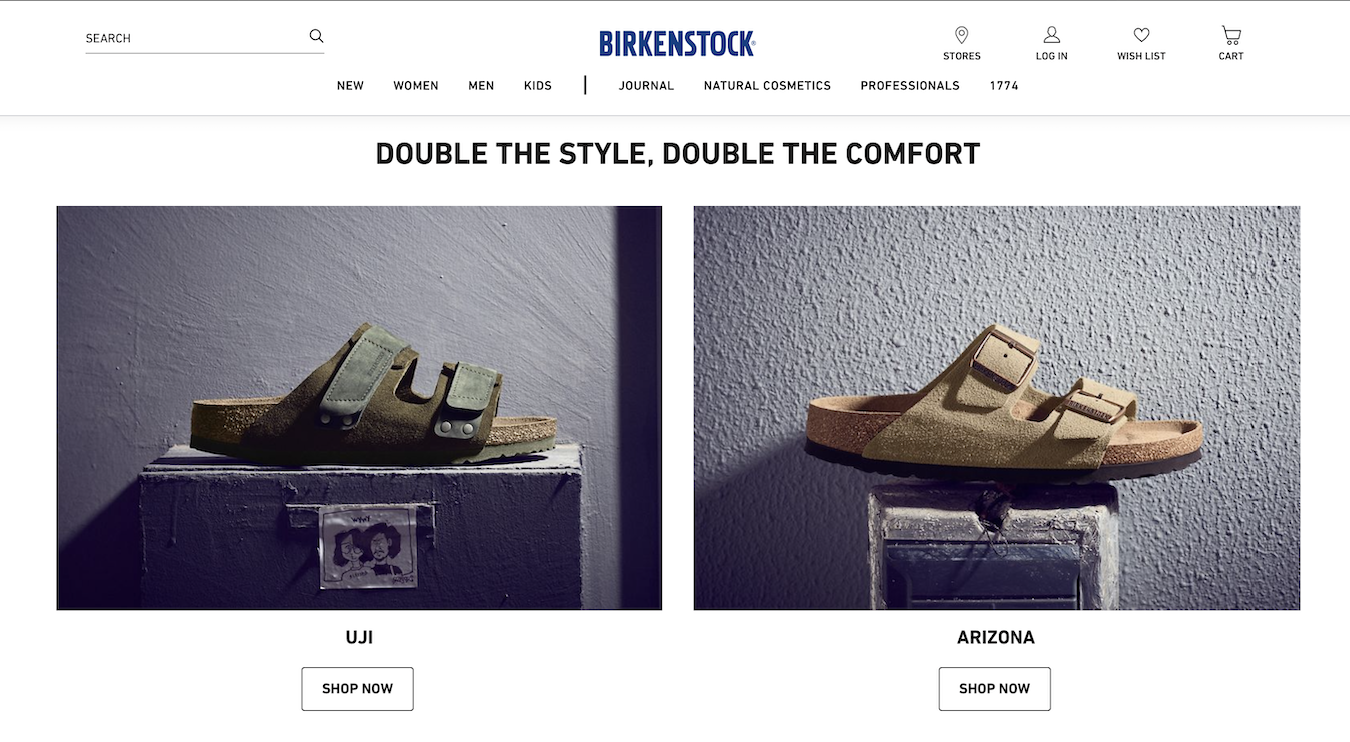Open the 1774 navigation link

1004,86
